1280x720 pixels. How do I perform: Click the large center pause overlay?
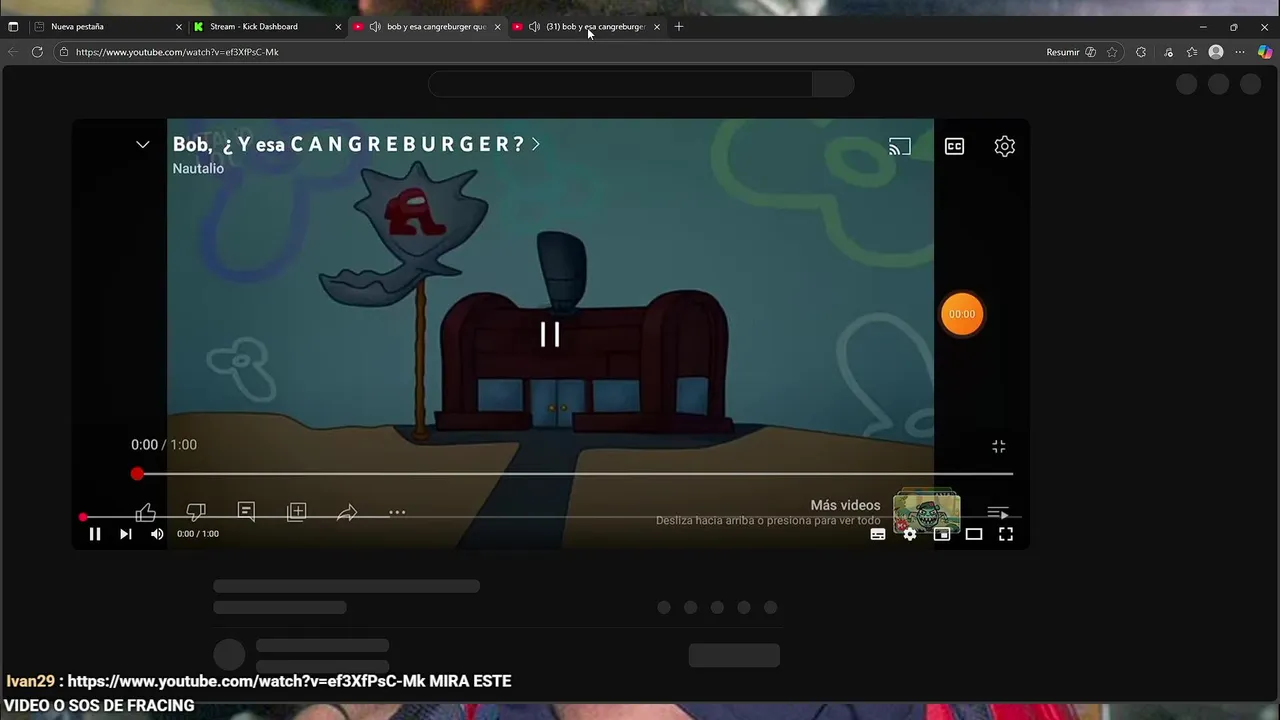pos(550,334)
